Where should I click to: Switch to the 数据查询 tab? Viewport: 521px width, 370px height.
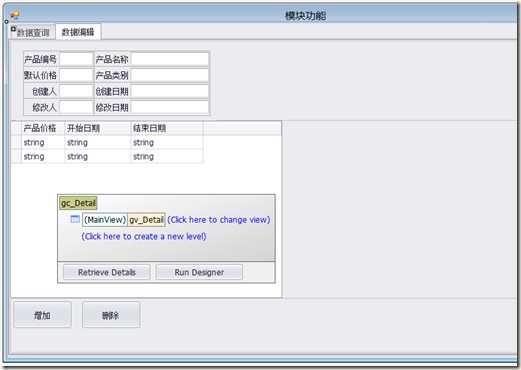[33, 32]
